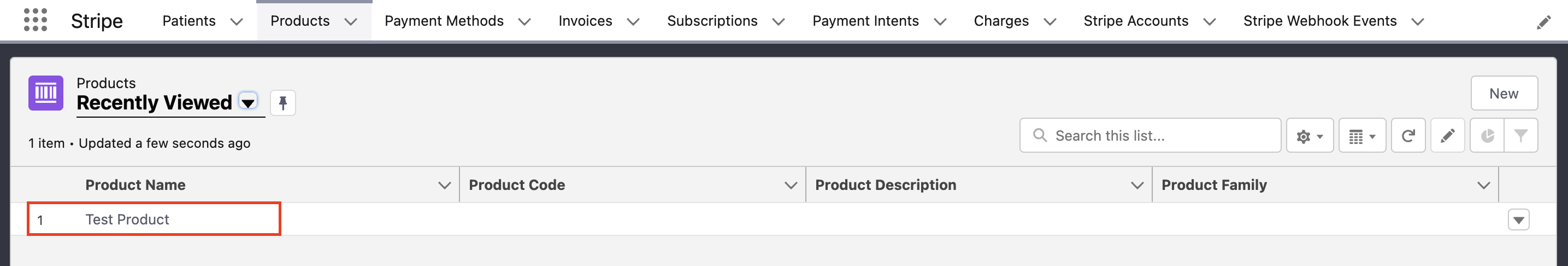Open Product Name column menu chevron
The height and width of the screenshot is (266, 1568).
pyautogui.click(x=444, y=185)
